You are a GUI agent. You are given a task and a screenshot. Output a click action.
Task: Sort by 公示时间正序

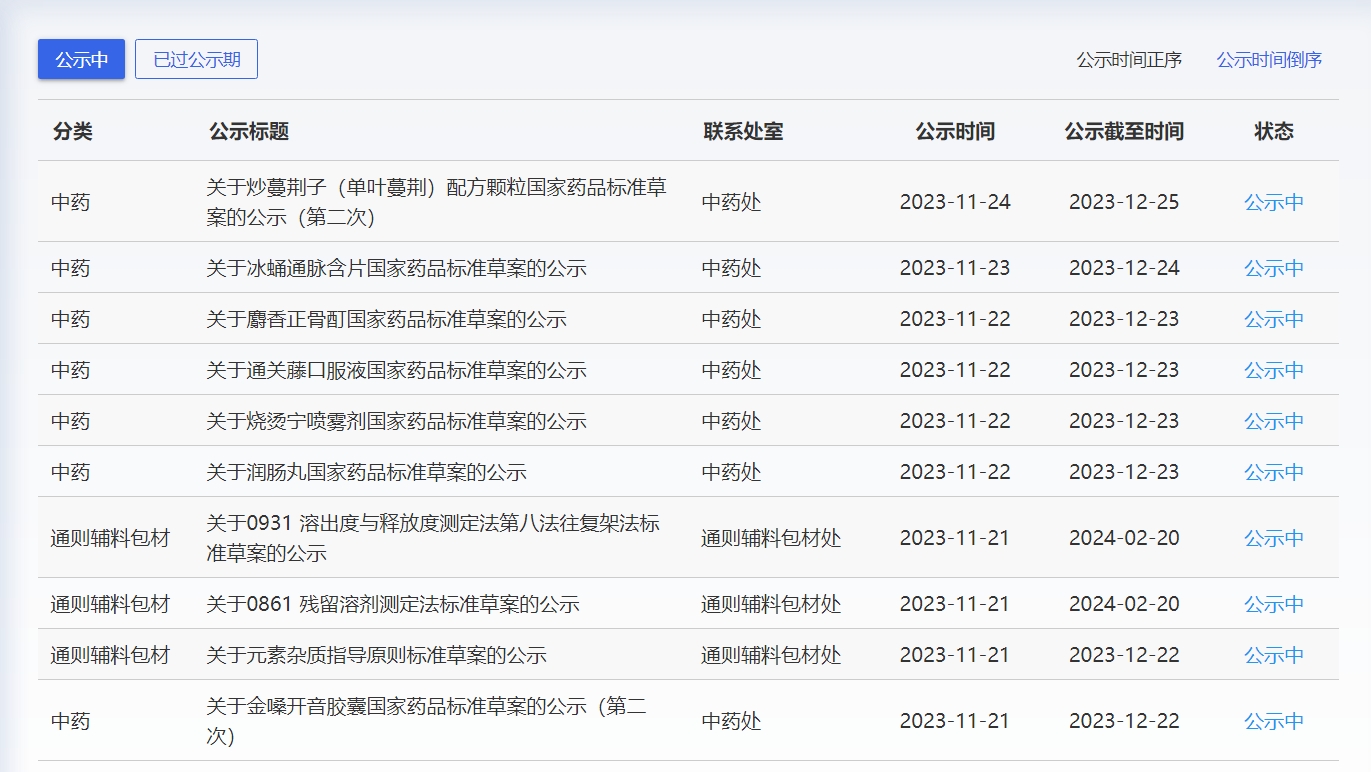pos(1128,60)
